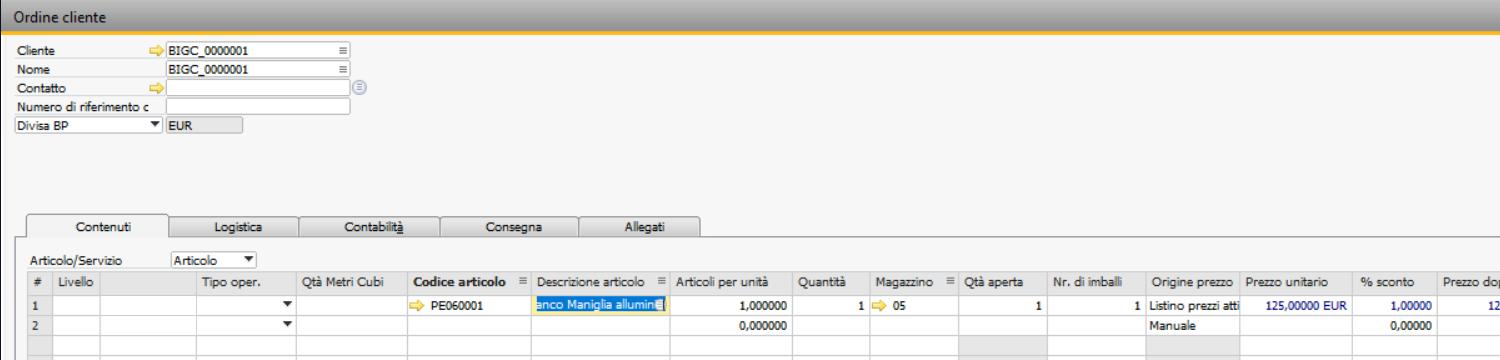Click the 1,00000 discount cell in row 1

[x=1395, y=306]
